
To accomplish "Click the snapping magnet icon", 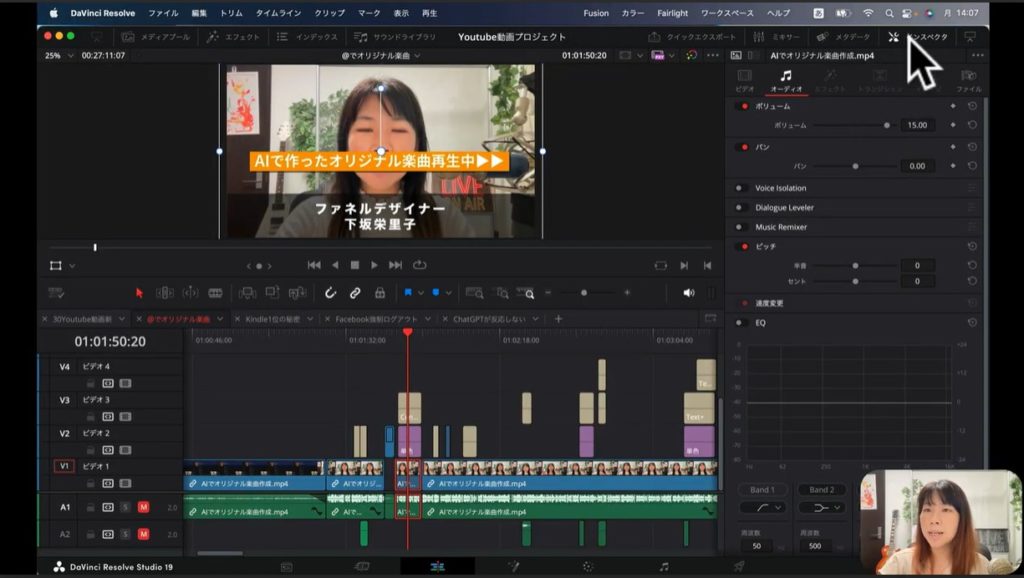I will coord(330,293).
